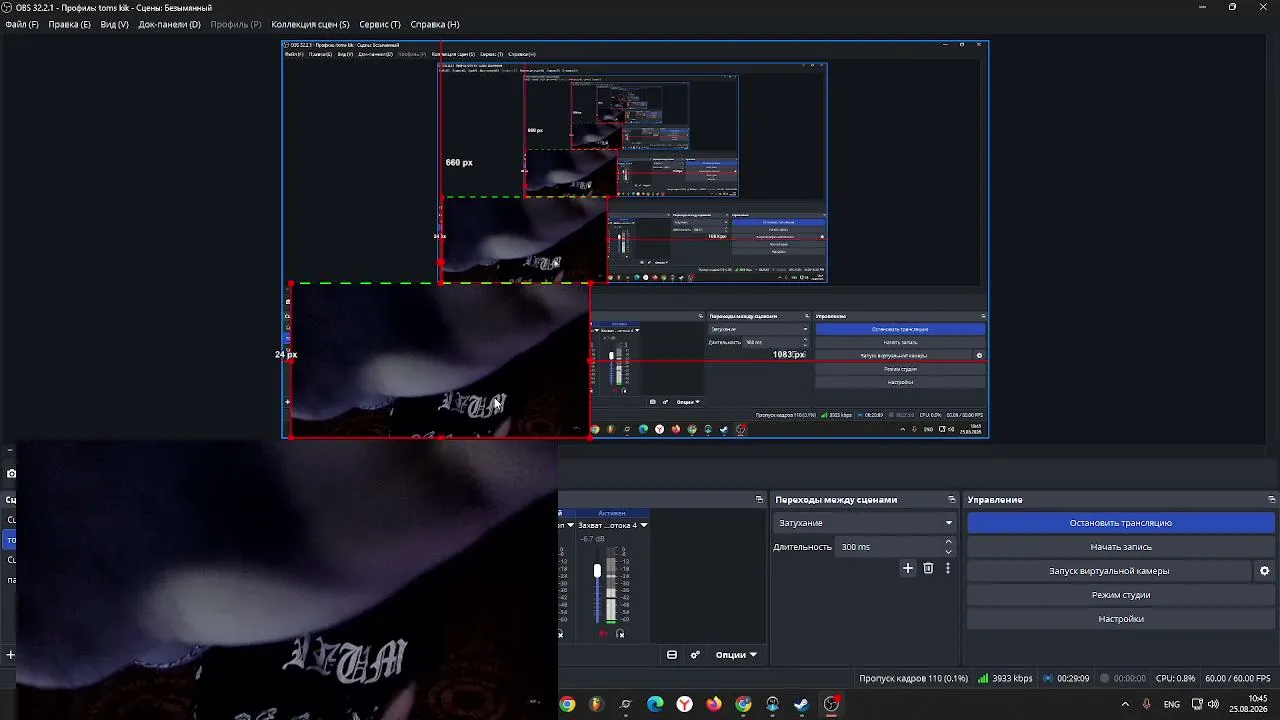The height and width of the screenshot is (720, 1280).
Task: Open the Коллекция сцен (S) menu
Action: pos(310,24)
